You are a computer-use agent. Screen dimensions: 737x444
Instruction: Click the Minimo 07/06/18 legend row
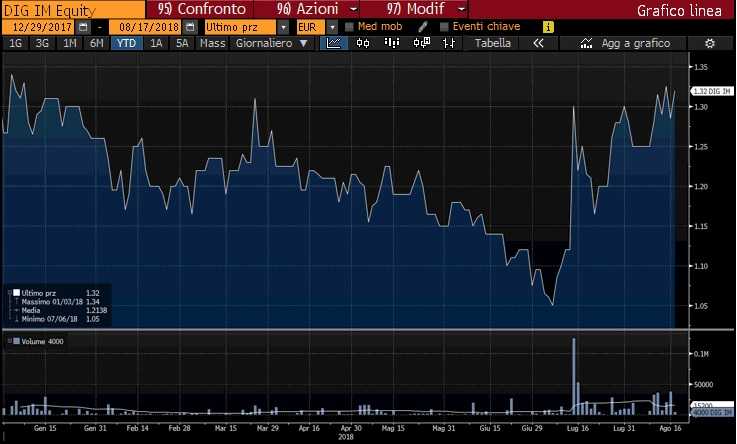[x=60, y=319]
